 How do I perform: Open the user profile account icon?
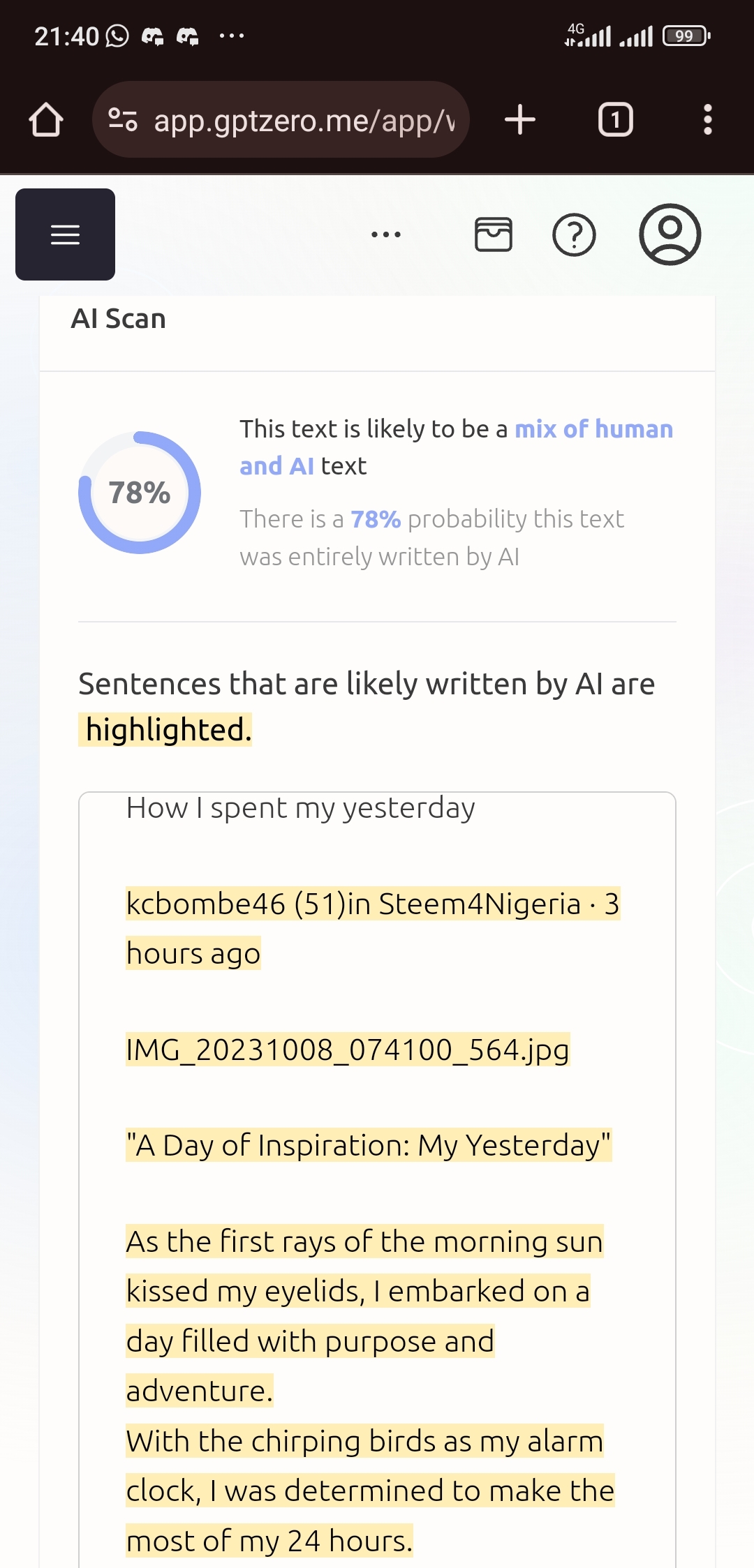(x=670, y=234)
